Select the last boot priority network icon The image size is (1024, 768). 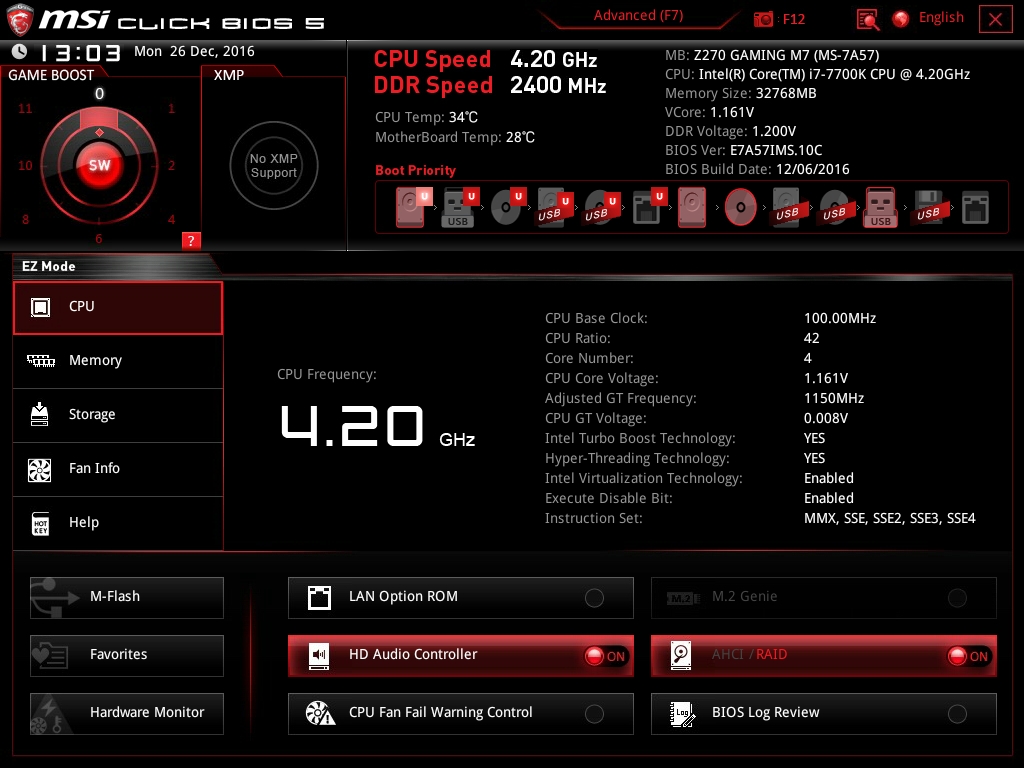(975, 208)
